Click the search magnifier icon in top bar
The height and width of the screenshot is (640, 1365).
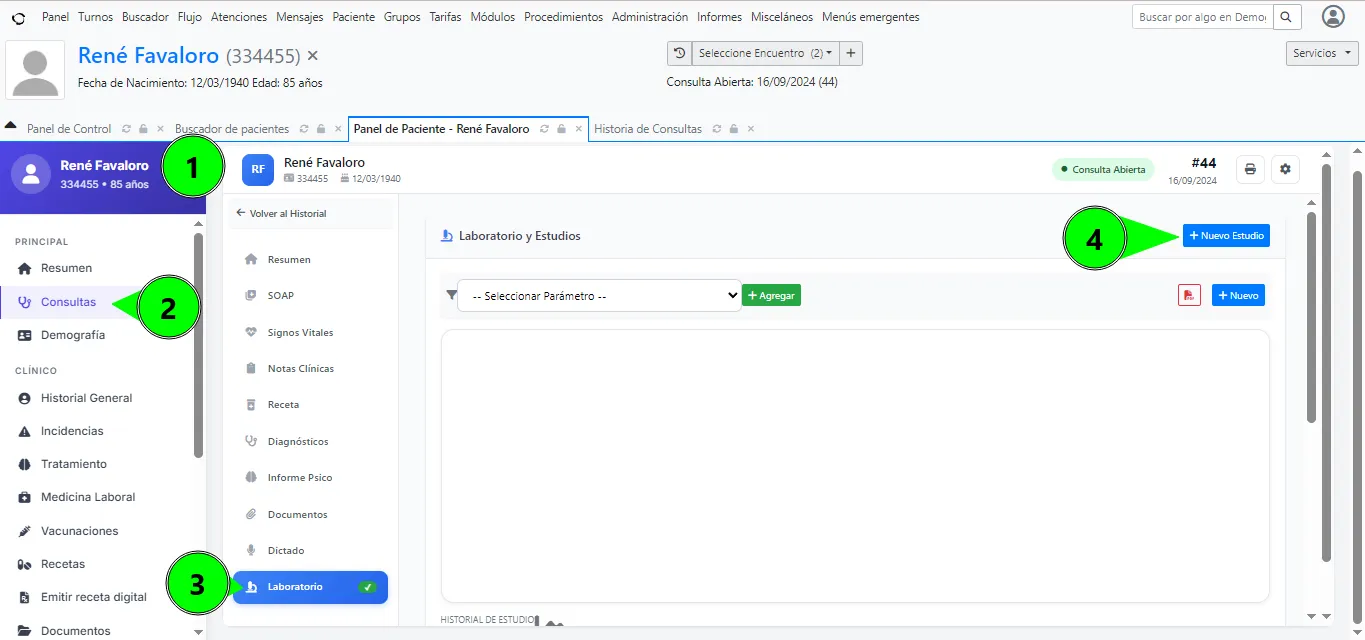pos(1287,17)
